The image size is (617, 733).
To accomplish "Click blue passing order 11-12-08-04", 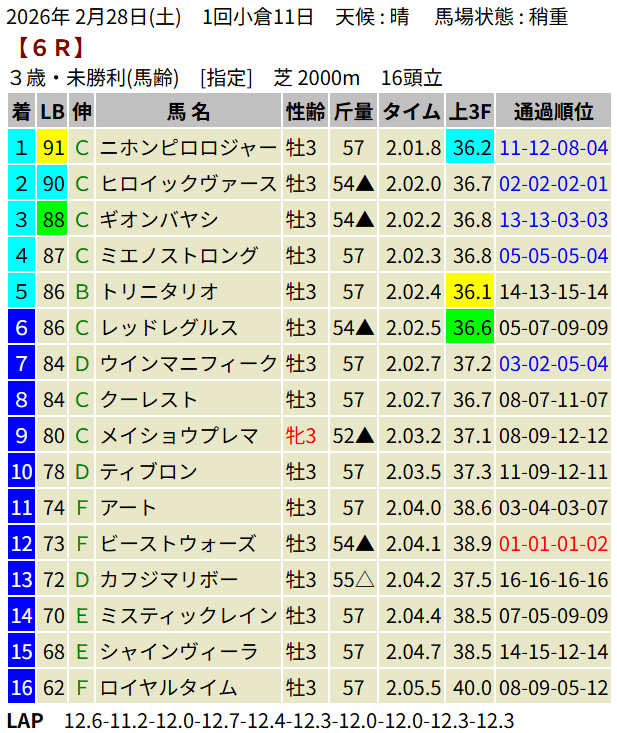I will click(553, 148).
